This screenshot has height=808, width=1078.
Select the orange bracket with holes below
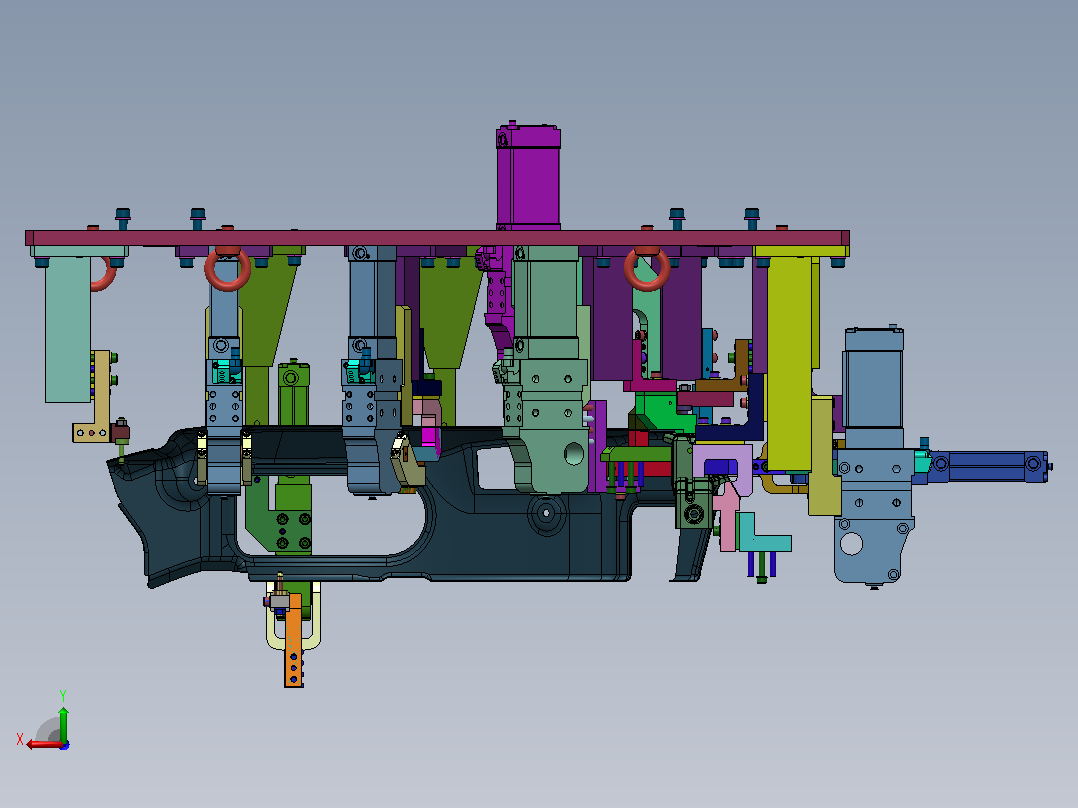coord(294,640)
